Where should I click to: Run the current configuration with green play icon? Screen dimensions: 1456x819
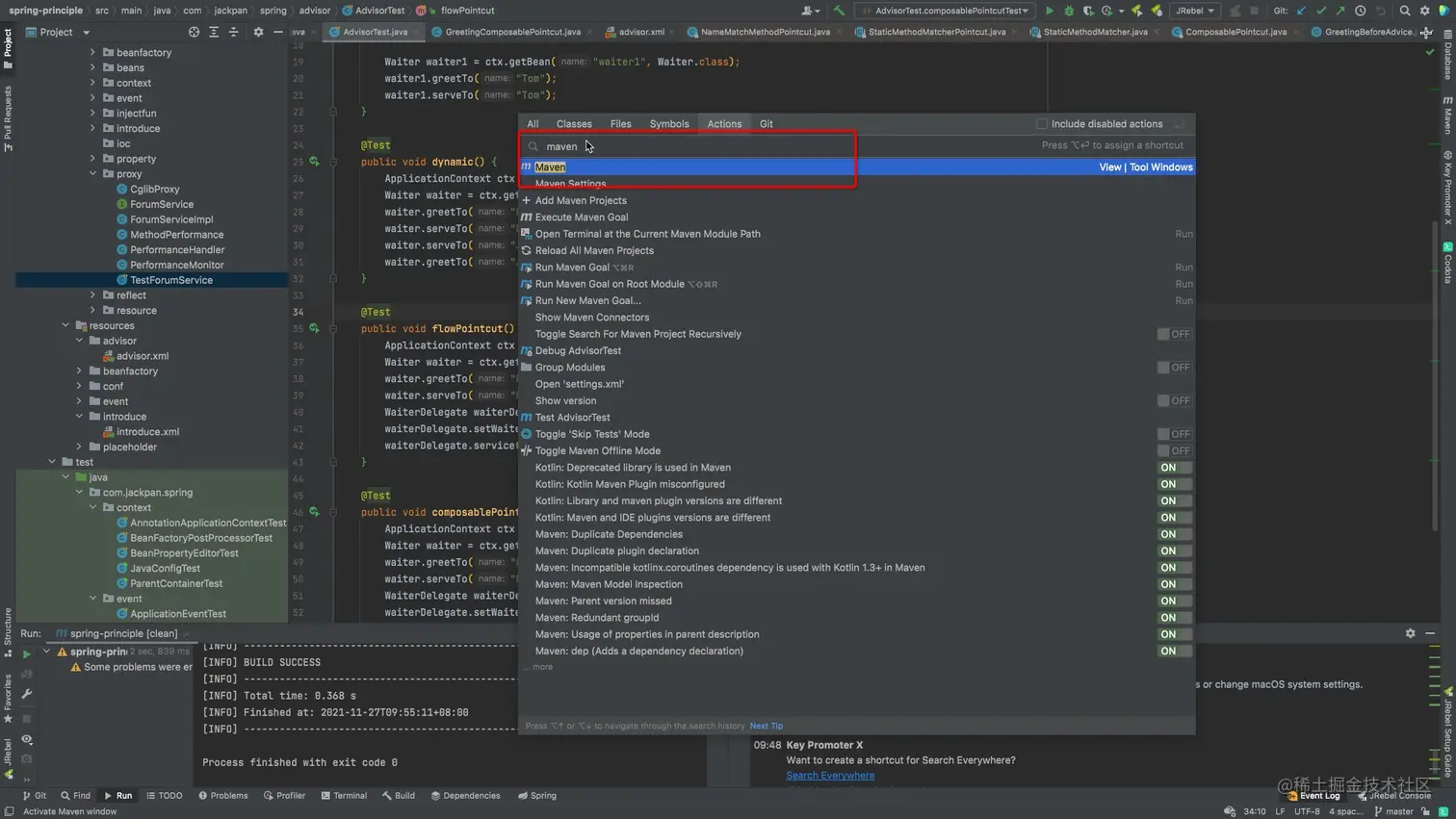[1050, 11]
